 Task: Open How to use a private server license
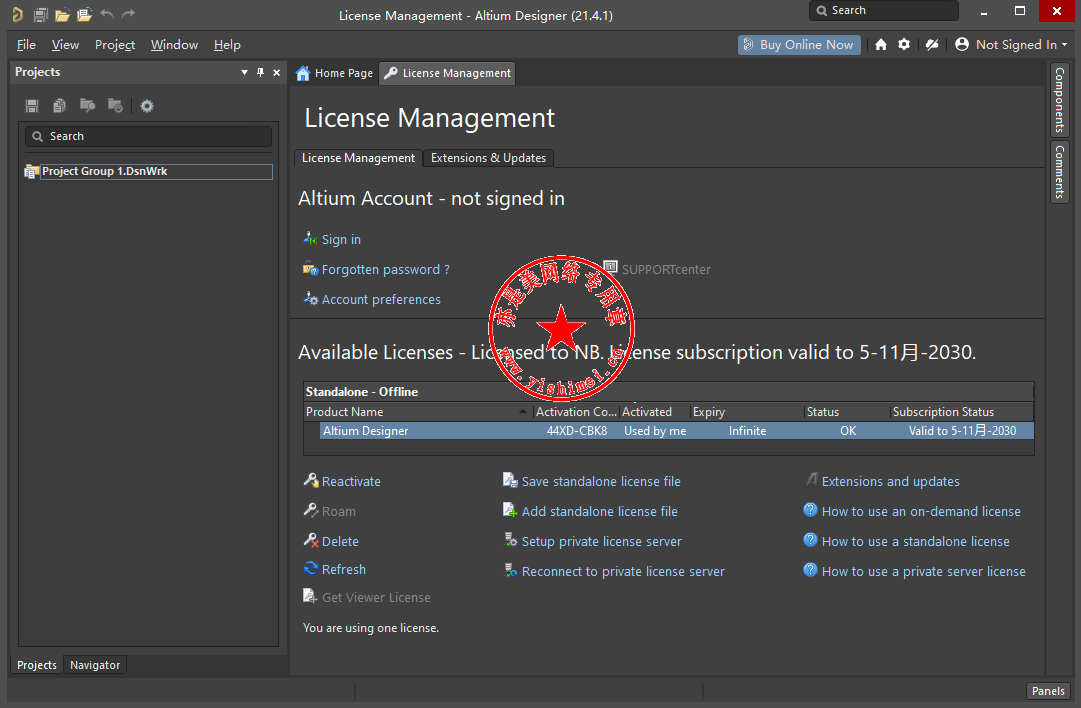(923, 572)
